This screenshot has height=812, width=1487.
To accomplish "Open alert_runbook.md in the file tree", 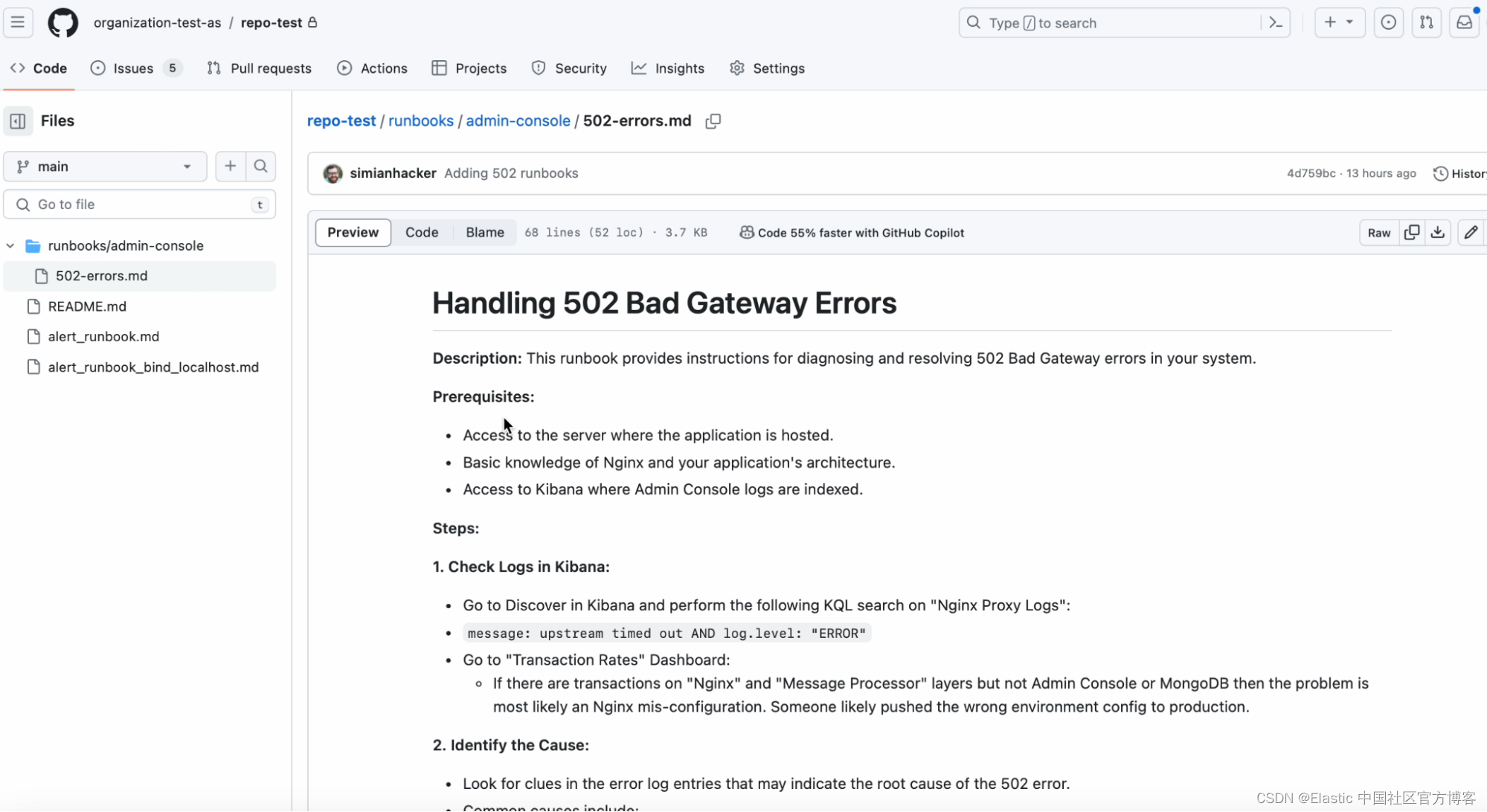I will point(103,337).
